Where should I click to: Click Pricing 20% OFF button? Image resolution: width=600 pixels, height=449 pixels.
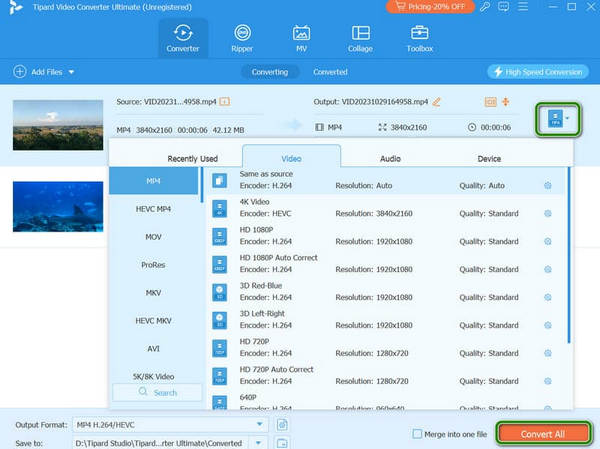tap(430, 7)
